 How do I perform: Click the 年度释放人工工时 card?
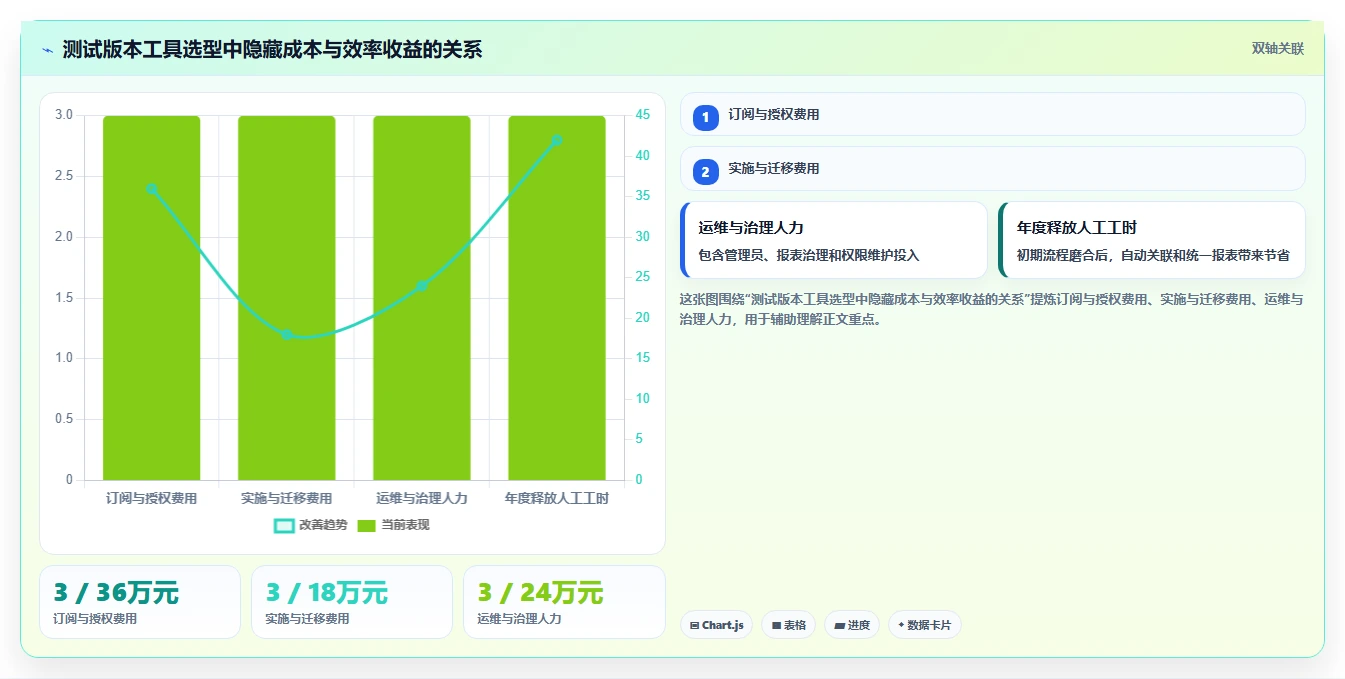(x=1152, y=240)
